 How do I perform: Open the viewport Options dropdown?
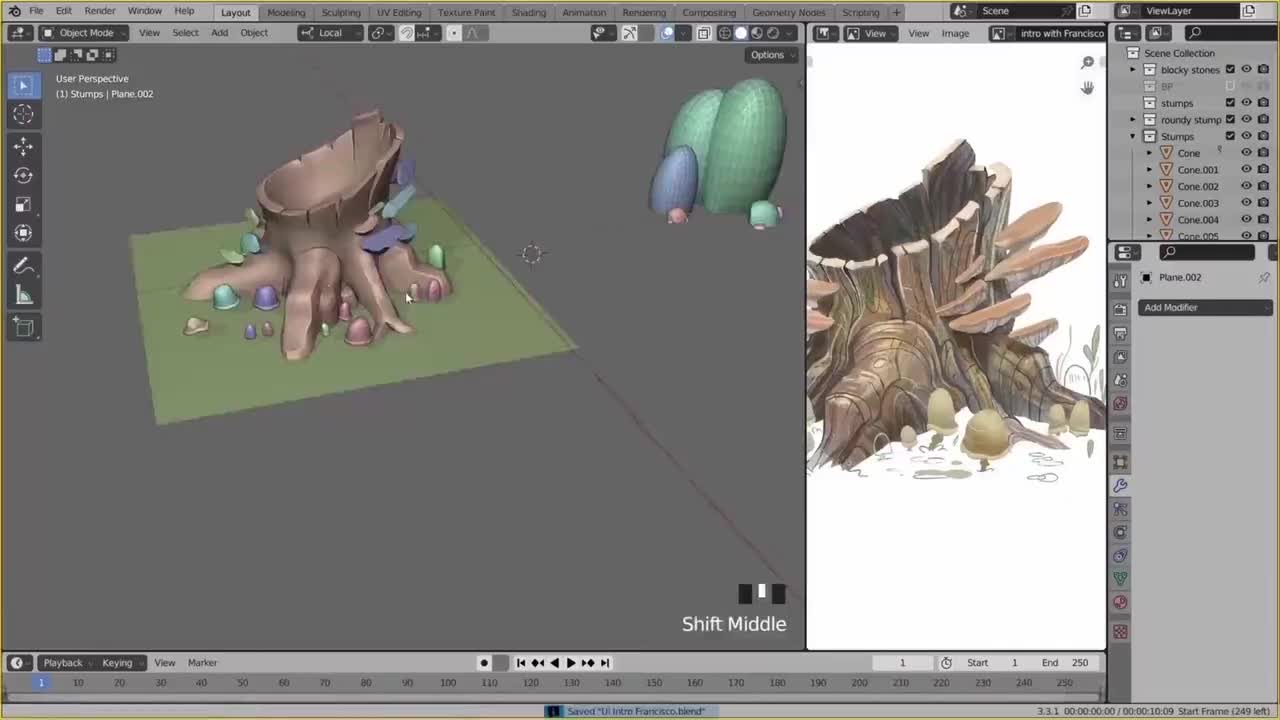pyautogui.click(x=772, y=55)
